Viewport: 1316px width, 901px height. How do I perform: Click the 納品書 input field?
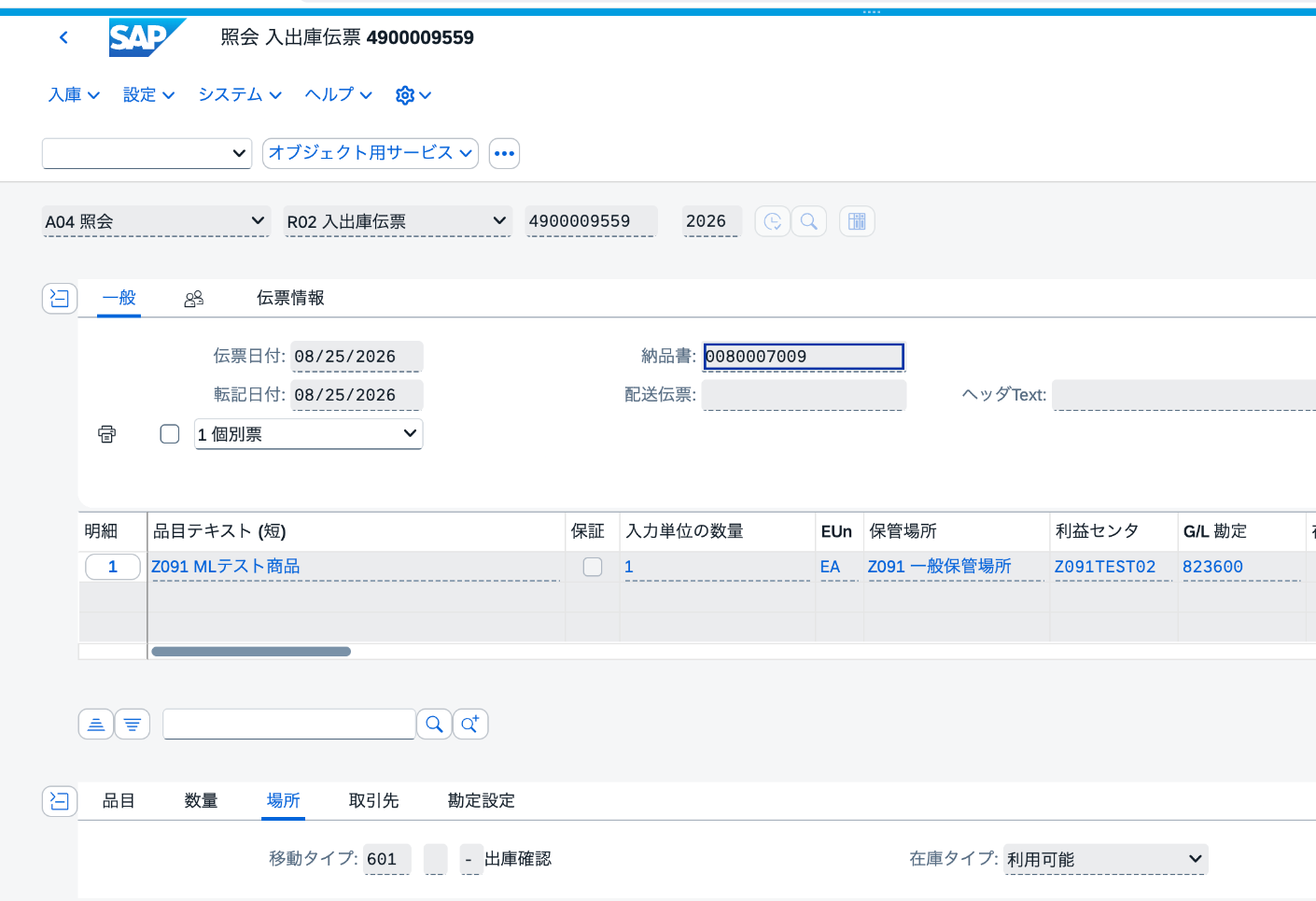click(804, 357)
